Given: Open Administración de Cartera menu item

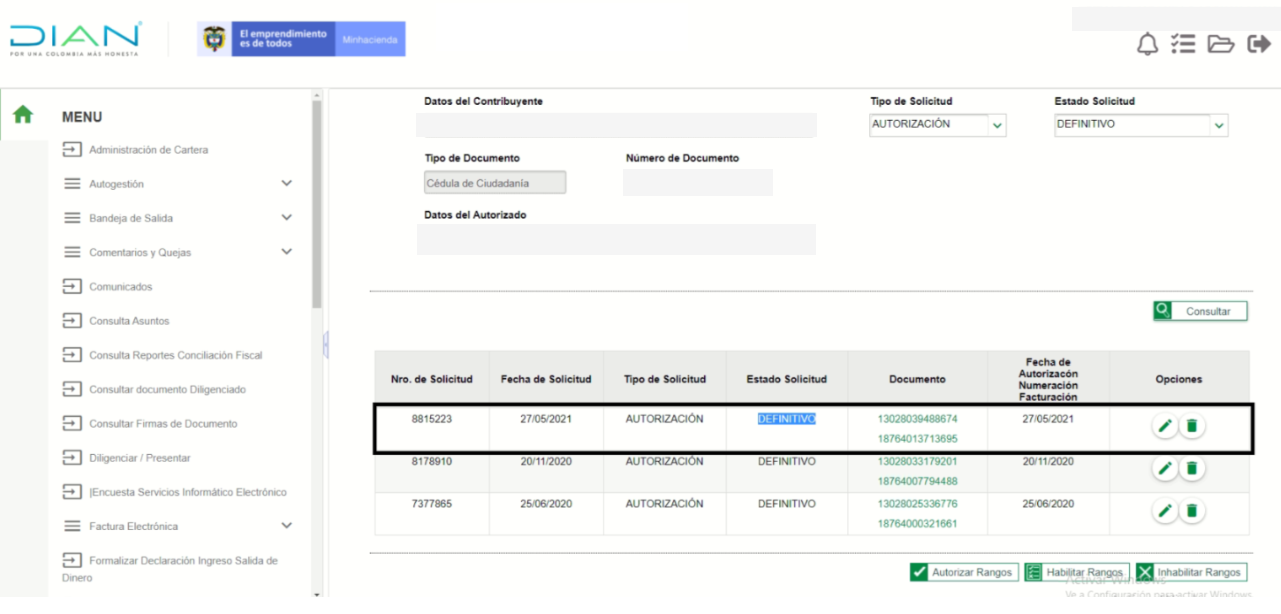Looking at the screenshot, I should click(148, 150).
